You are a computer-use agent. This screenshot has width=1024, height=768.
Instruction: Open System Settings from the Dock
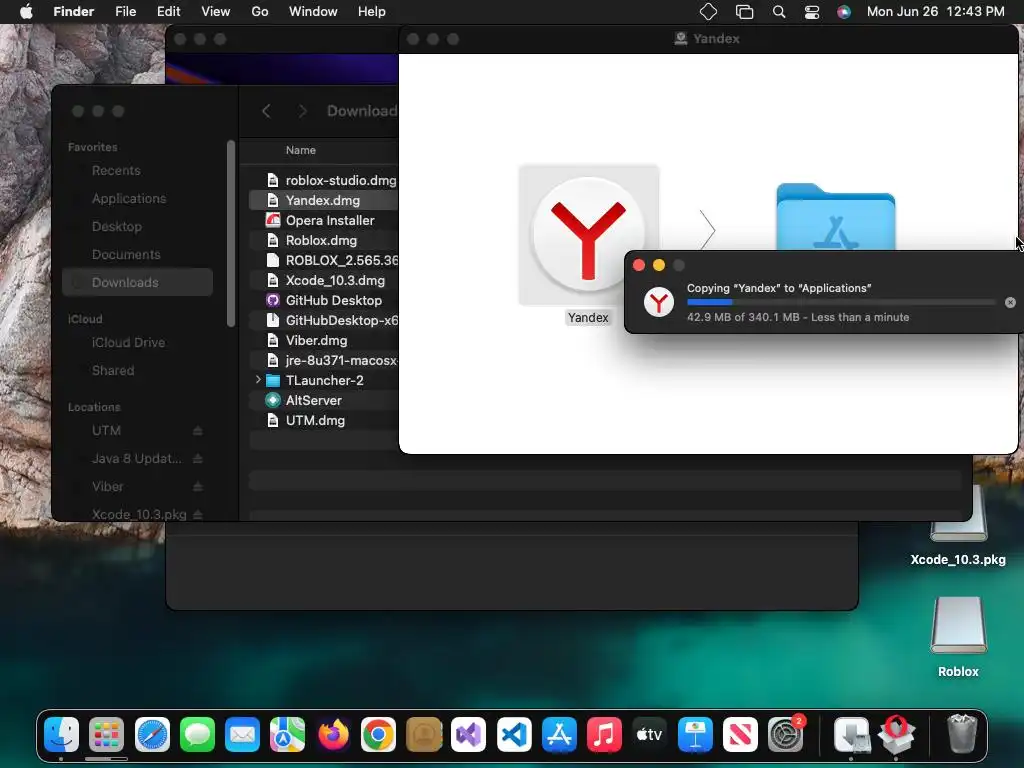pos(786,735)
